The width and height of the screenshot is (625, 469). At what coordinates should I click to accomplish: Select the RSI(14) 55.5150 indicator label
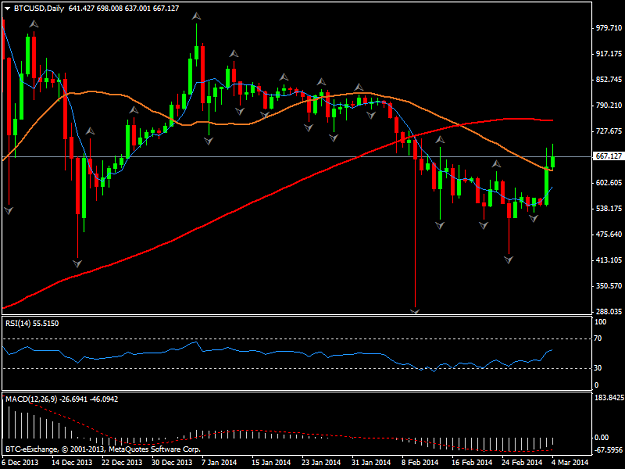pyautogui.click(x=32, y=324)
